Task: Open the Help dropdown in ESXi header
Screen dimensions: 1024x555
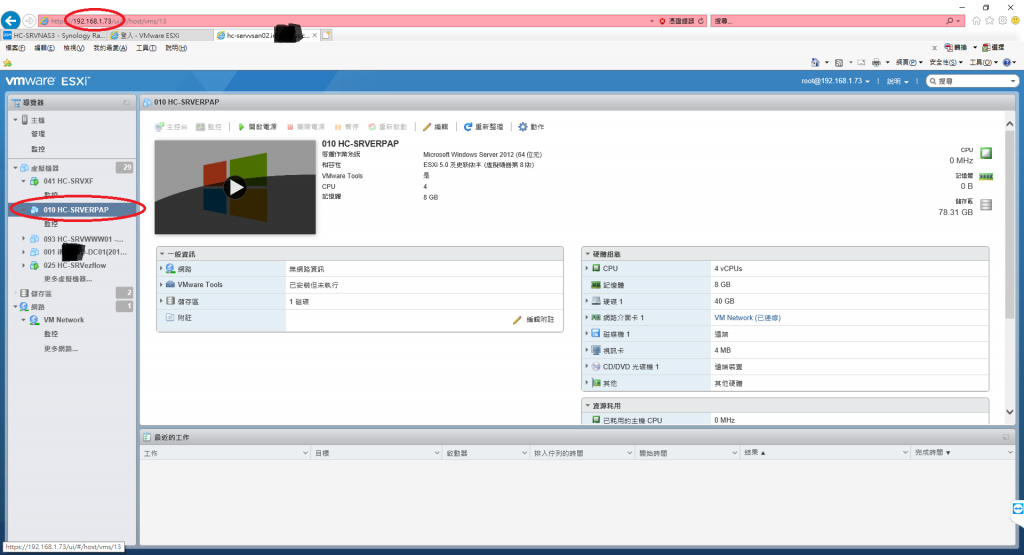Action: pos(897,81)
